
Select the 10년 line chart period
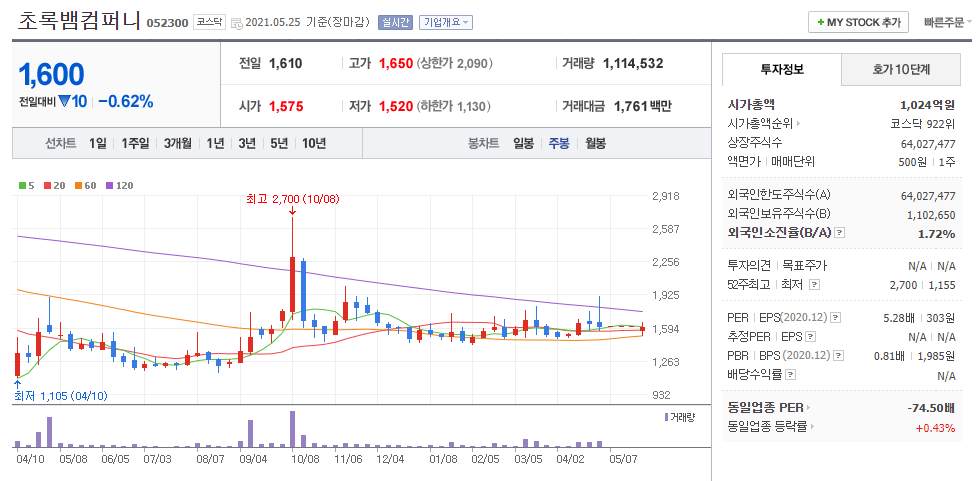pos(314,143)
